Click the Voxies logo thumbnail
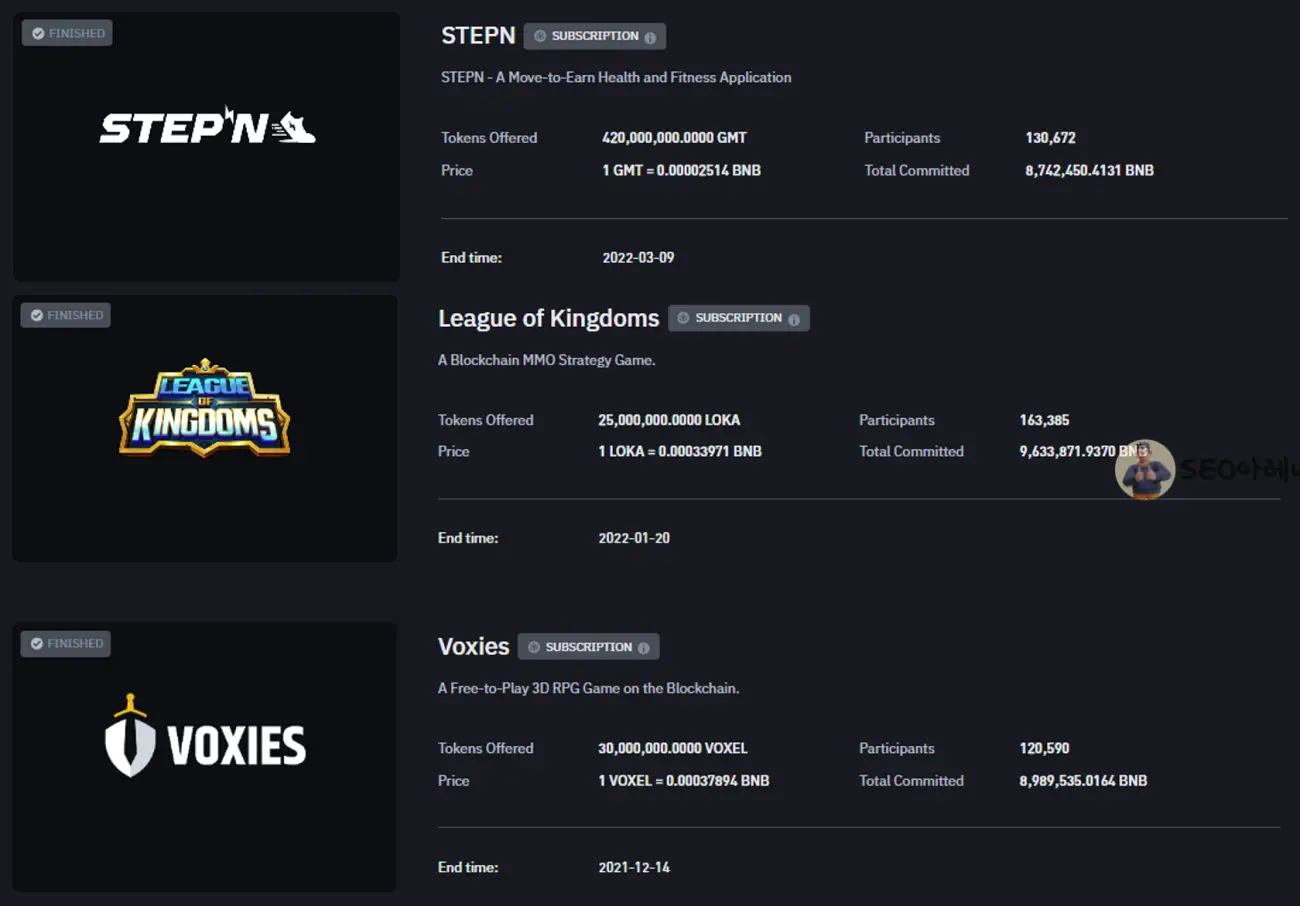Viewport: 1300px width, 906px height. coord(204,757)
